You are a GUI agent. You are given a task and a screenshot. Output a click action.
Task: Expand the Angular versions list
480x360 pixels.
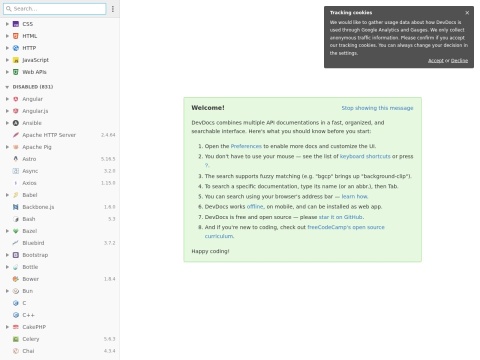pos(7,99)
